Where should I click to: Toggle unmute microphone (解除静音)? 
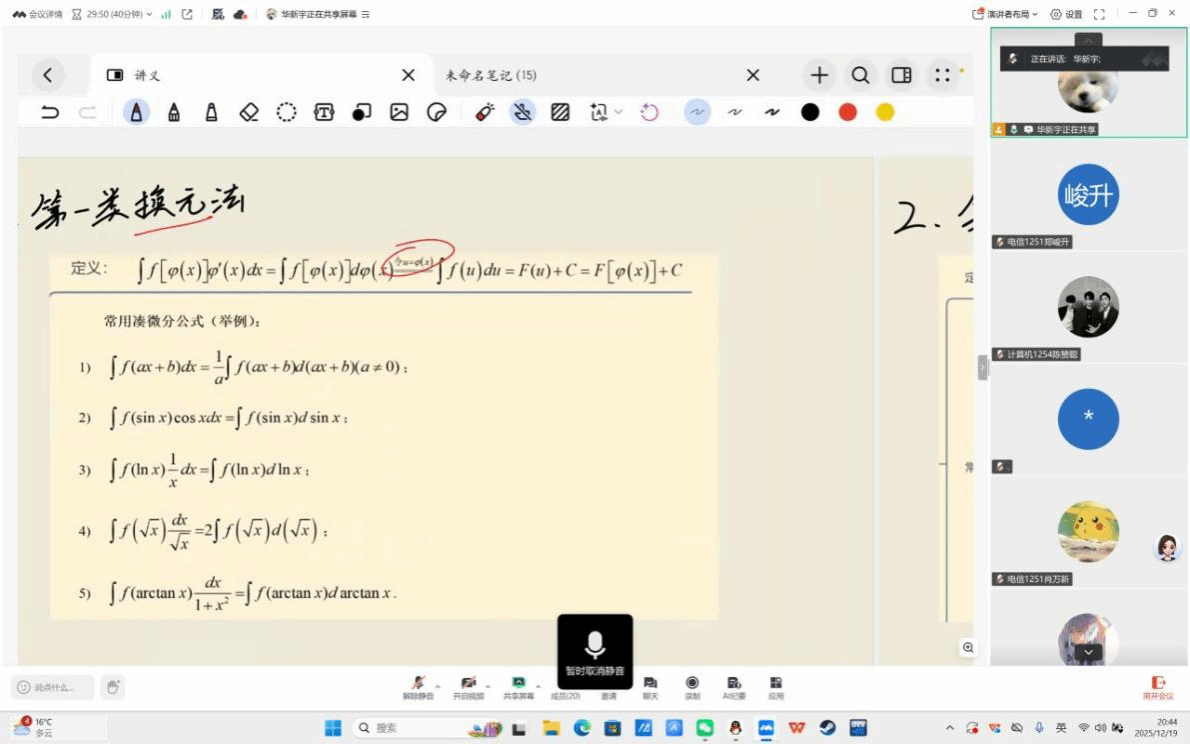click(x=419, y=686)
